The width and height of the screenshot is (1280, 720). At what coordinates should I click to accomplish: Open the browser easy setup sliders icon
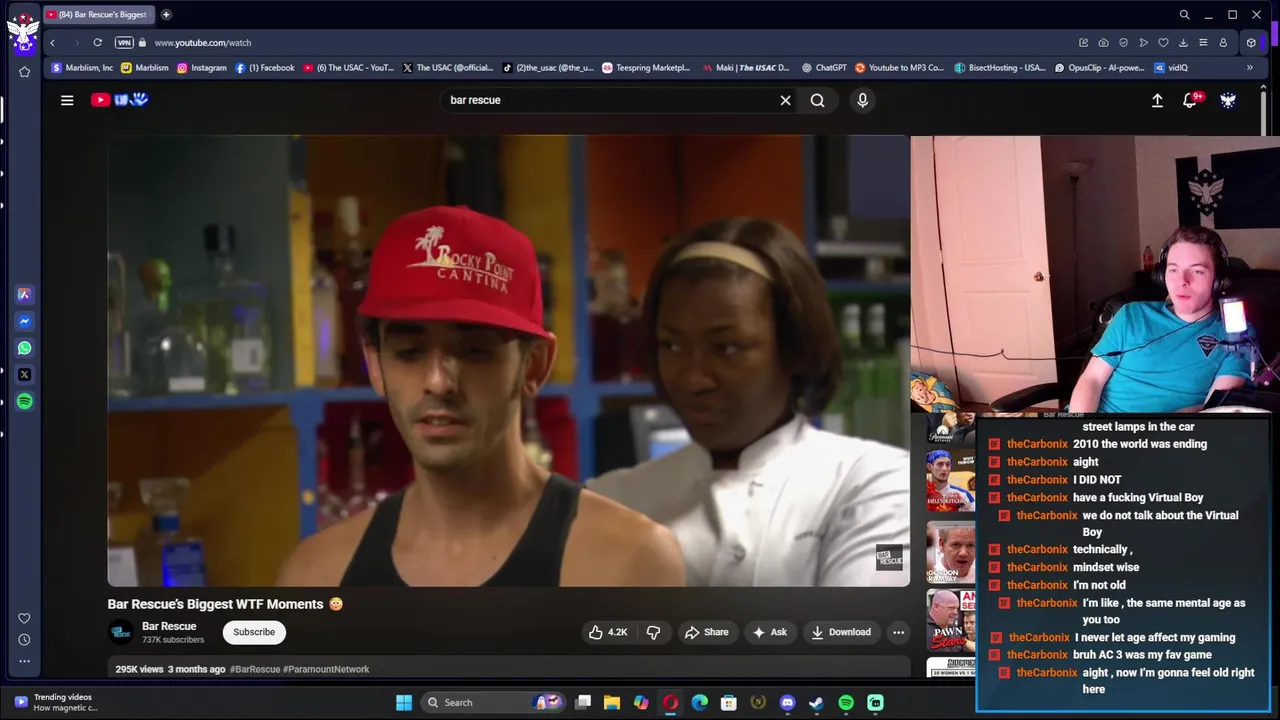1203,43
